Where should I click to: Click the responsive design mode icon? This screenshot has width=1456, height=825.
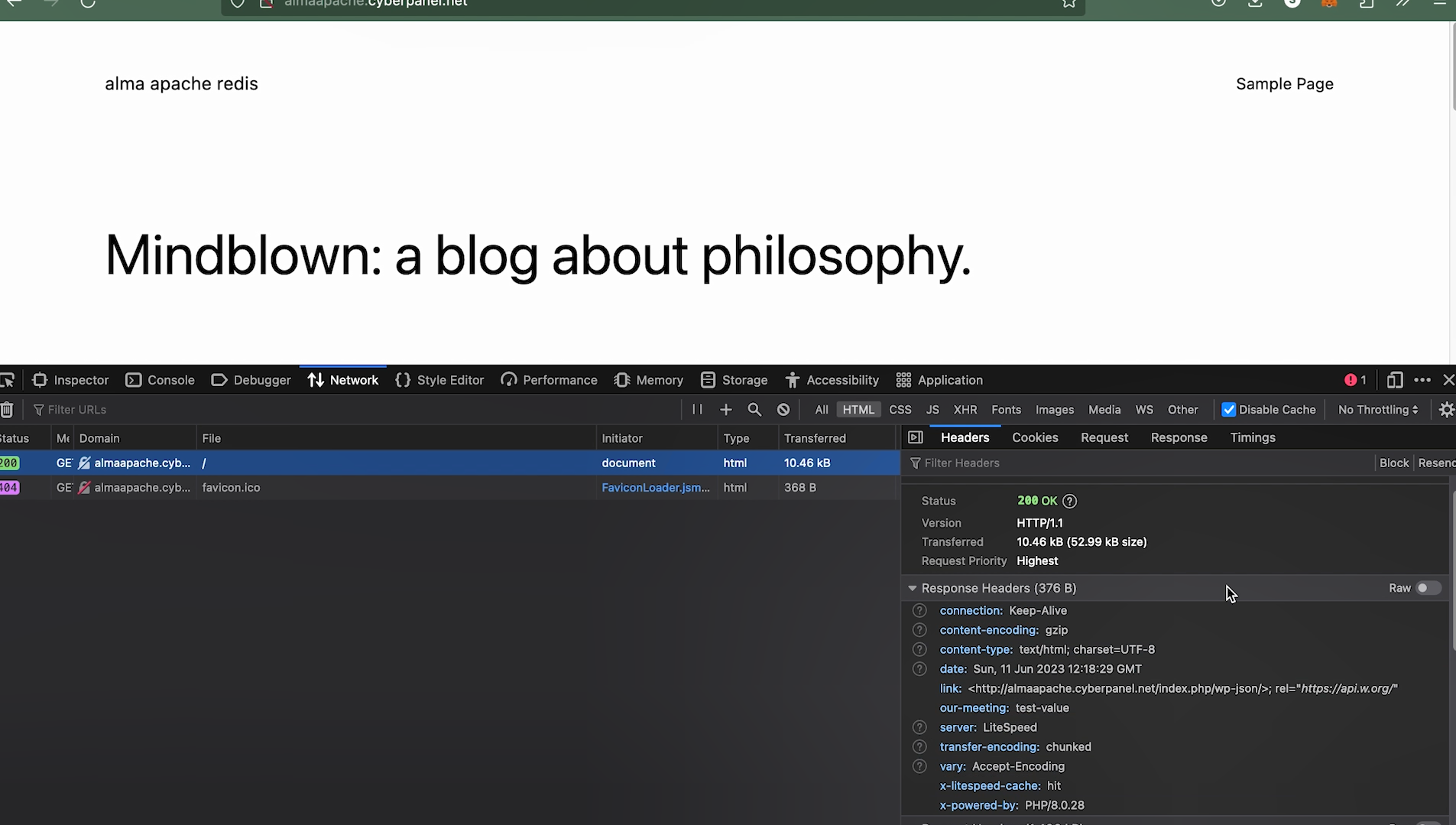[1394, 380]
